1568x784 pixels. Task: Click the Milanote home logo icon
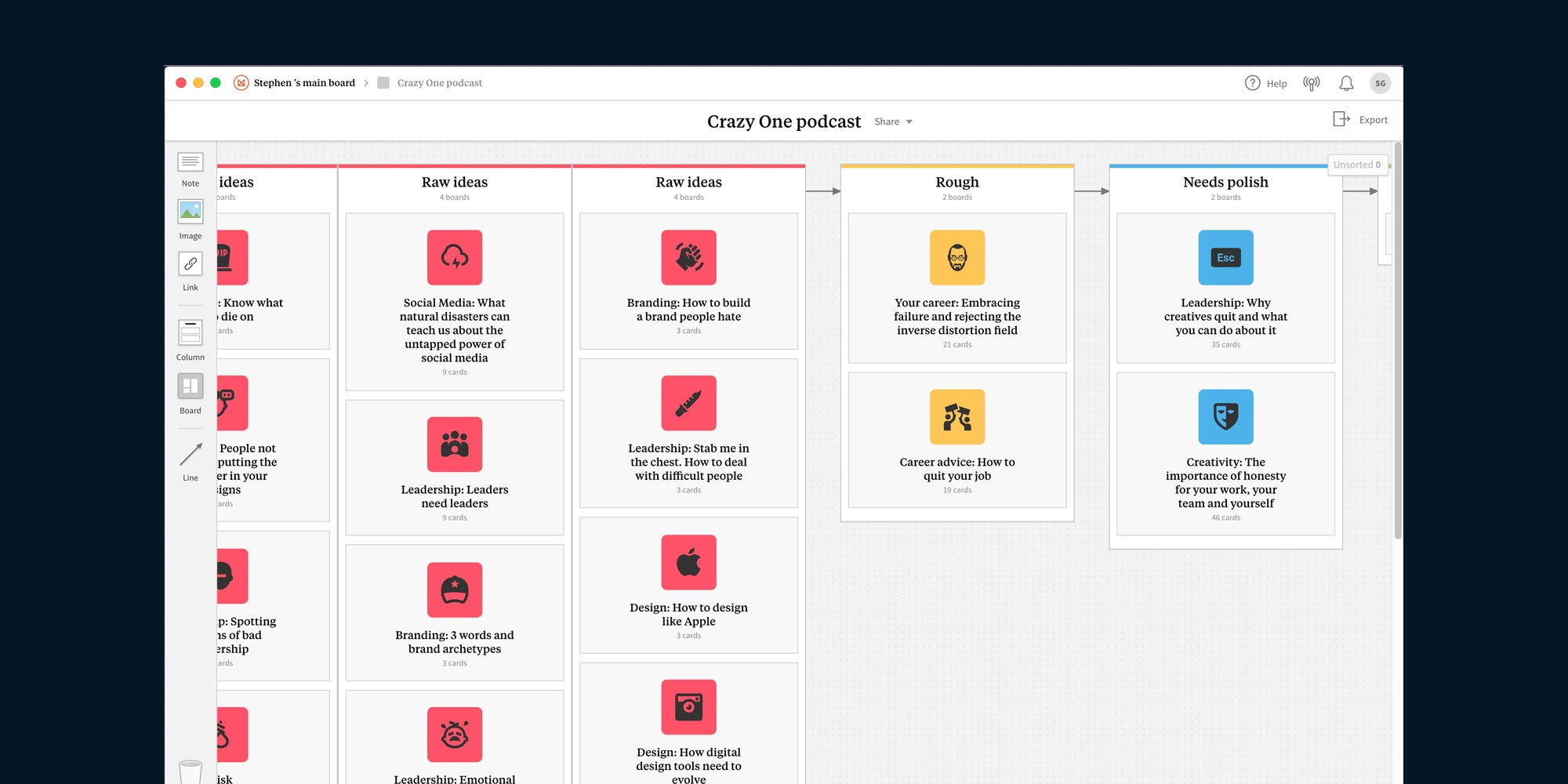coord(241,82)
